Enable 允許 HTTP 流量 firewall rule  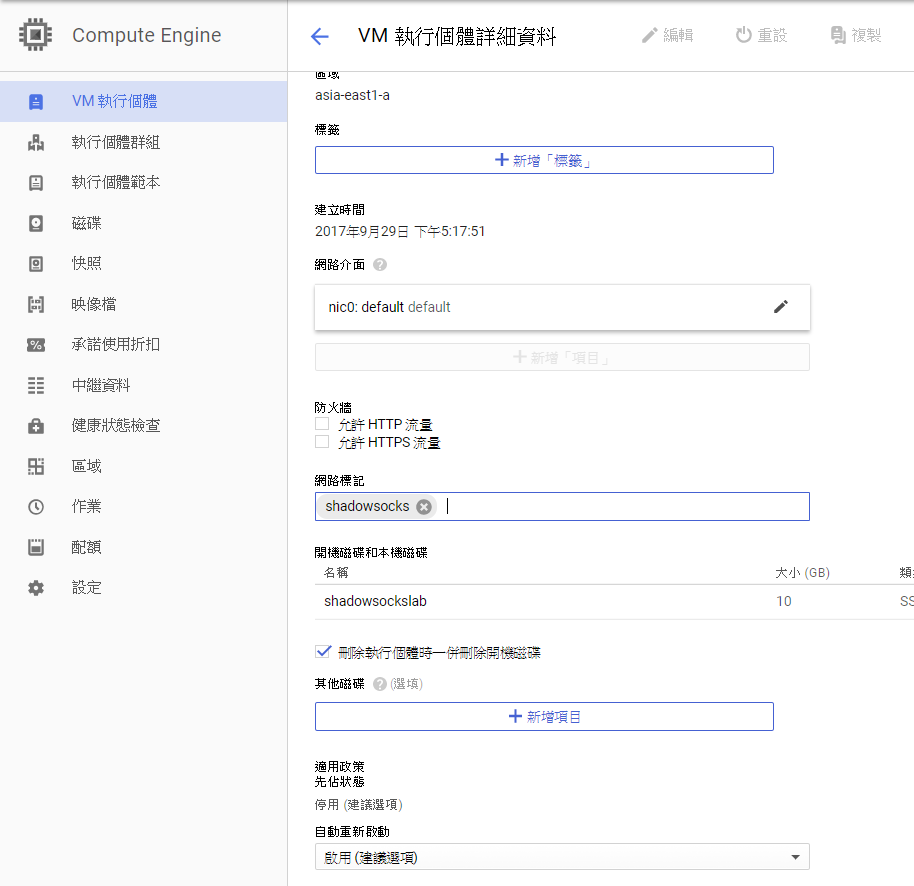[x=323, y=423]
